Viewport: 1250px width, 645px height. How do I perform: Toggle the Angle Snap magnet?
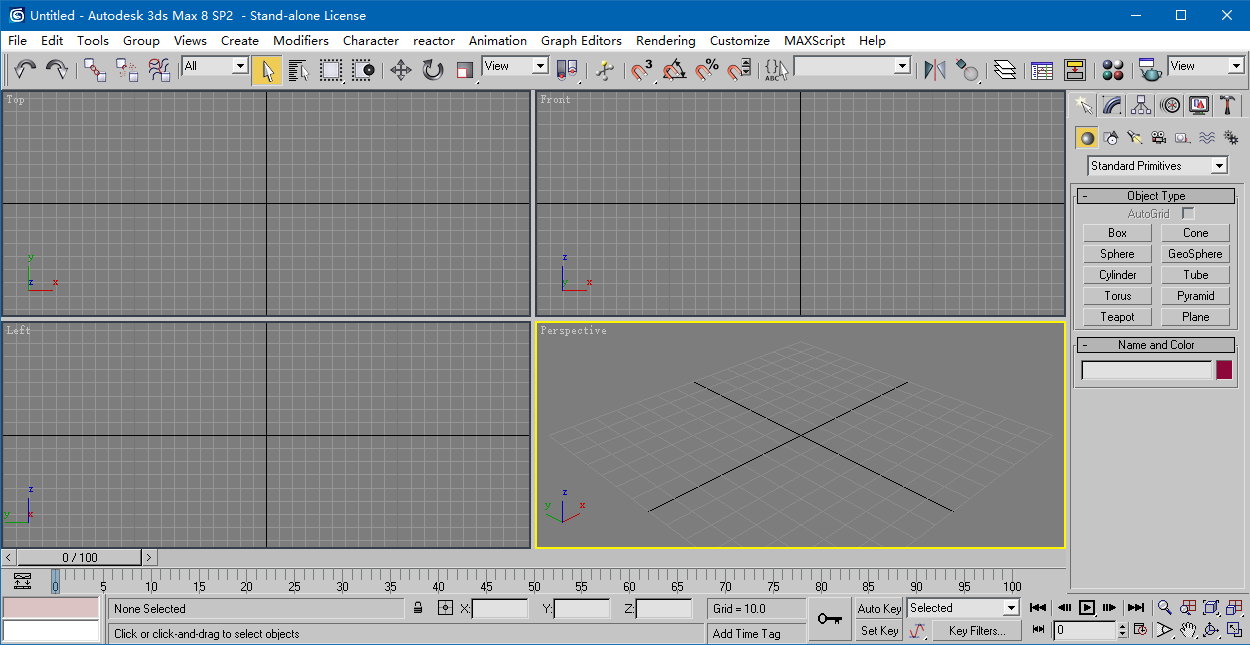tap(675, 70)
